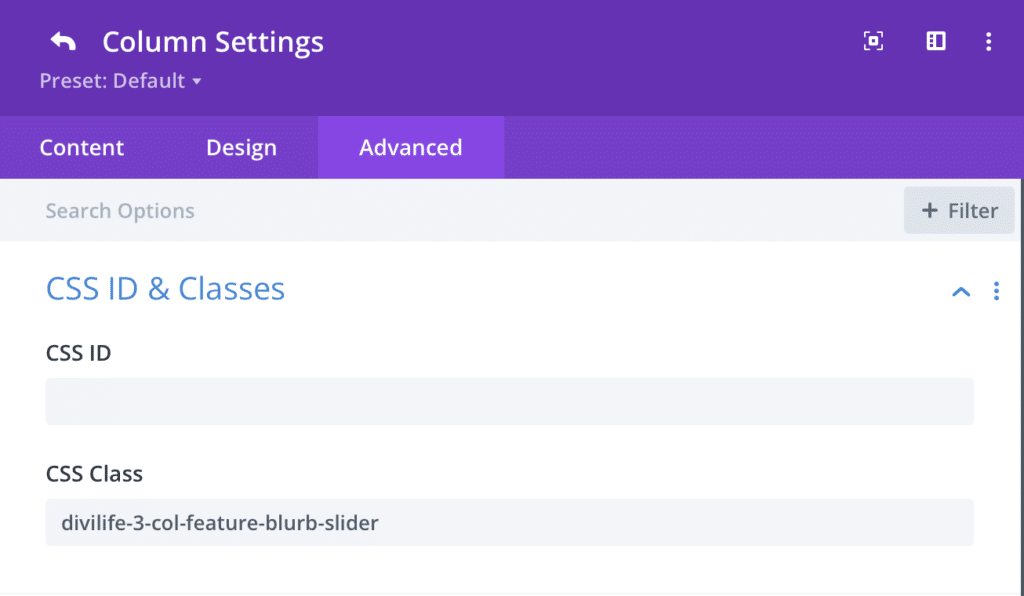Click the plus icon beside Filter

point(930,211)
